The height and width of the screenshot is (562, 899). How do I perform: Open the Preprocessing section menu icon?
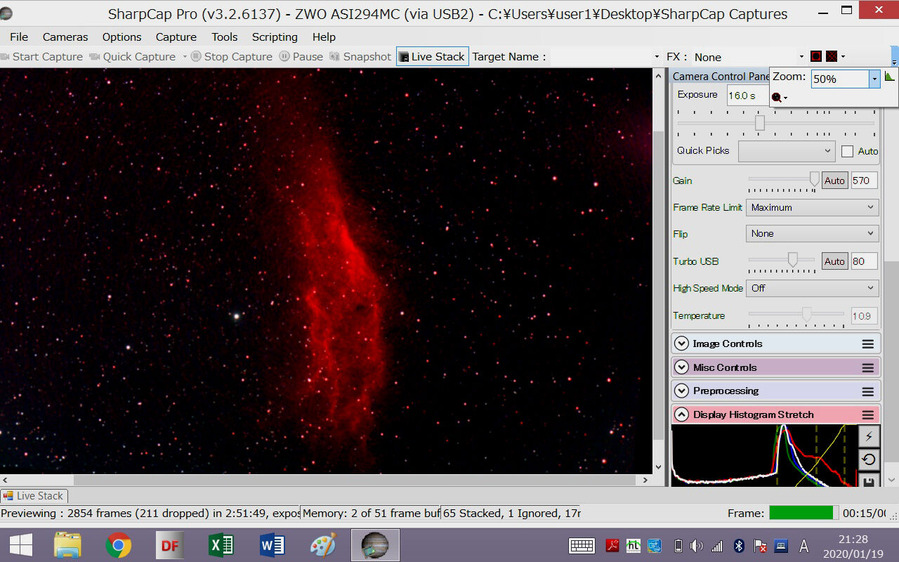pos(868,392)
